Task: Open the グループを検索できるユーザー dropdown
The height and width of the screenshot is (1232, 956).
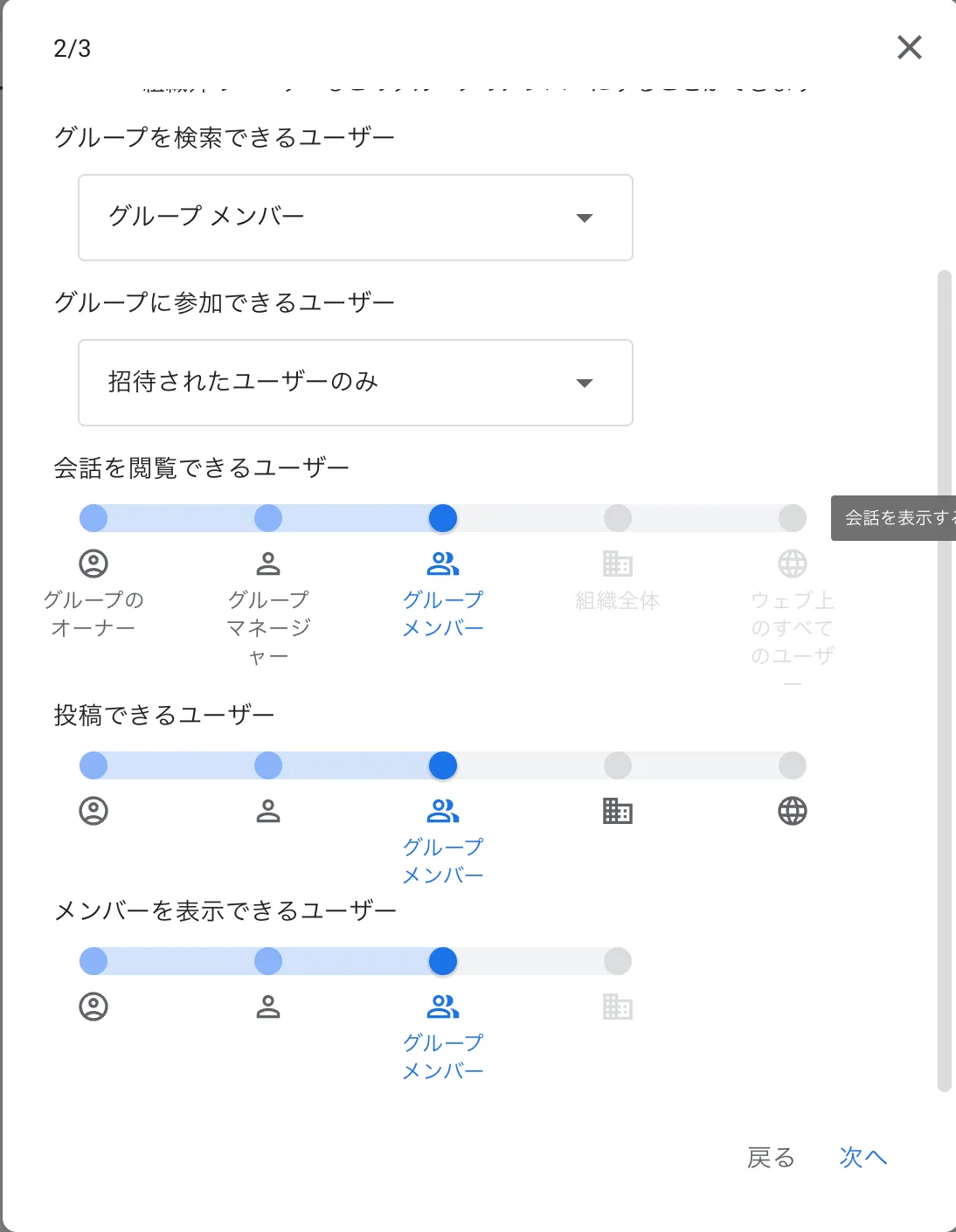Action: point(356,218)
